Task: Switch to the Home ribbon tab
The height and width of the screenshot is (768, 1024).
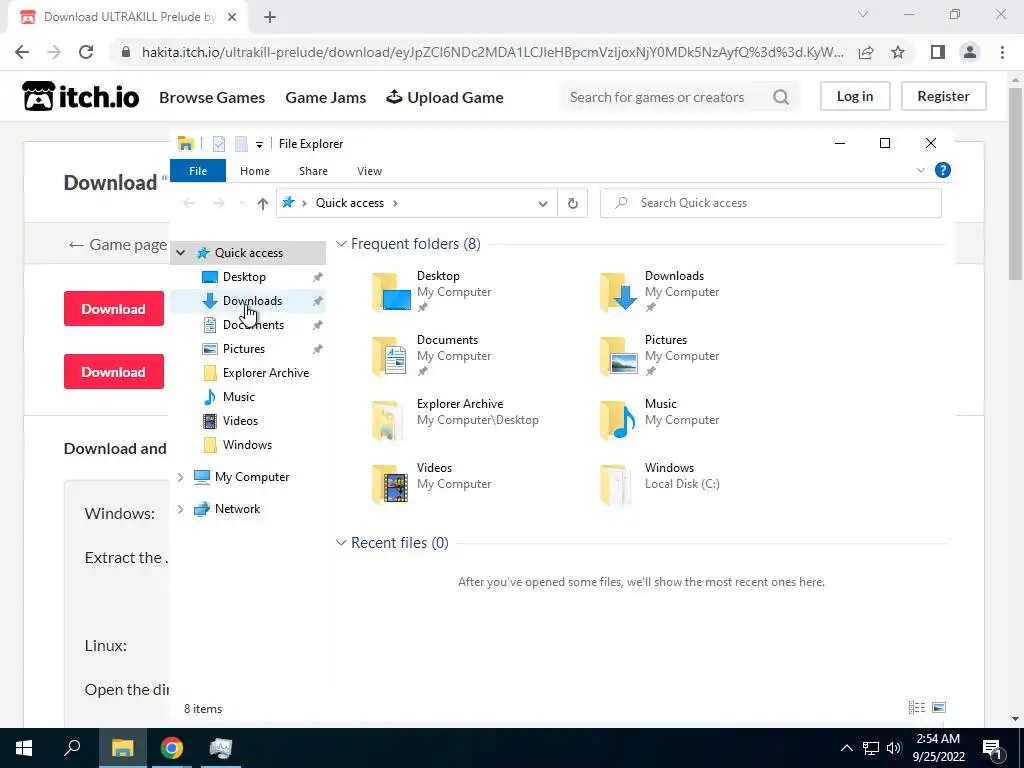Action: 255,171
